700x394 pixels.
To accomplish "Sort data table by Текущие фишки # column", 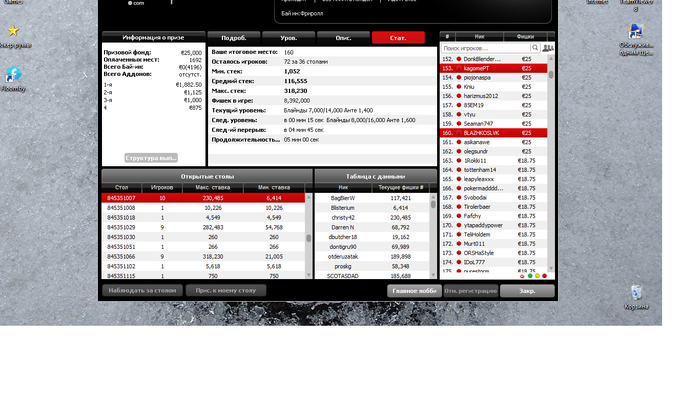I will tap(400, 187).
